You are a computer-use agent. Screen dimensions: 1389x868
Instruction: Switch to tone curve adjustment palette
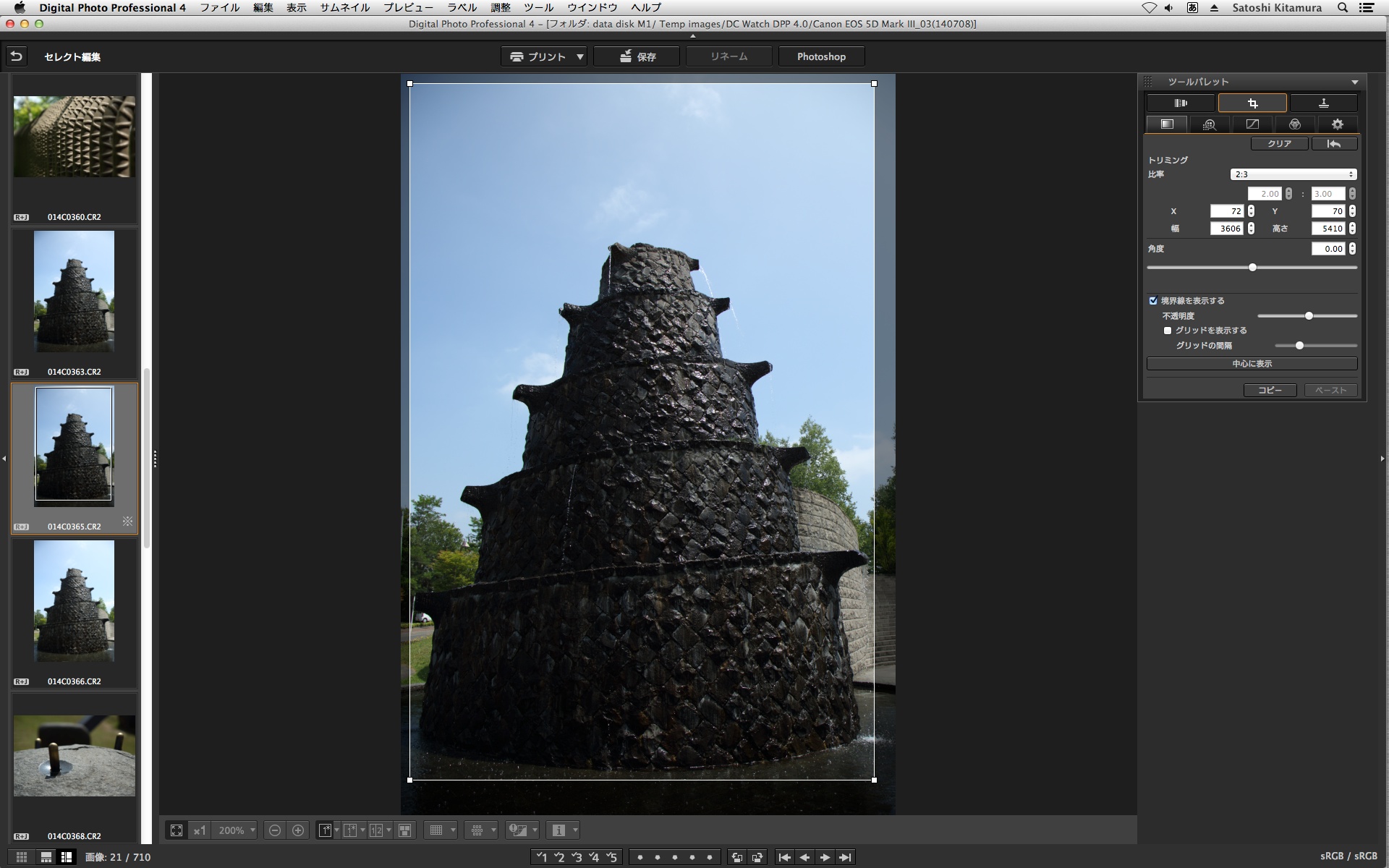[x=1252, y=124]
